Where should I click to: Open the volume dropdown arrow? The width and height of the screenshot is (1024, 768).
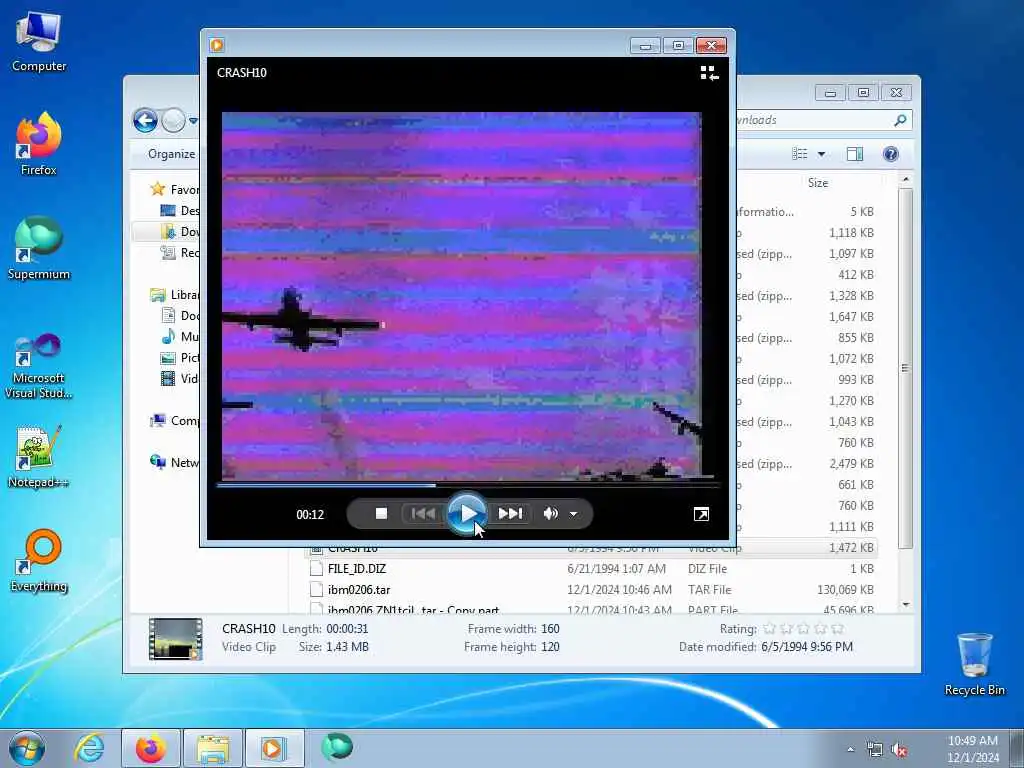pos(573,515)
